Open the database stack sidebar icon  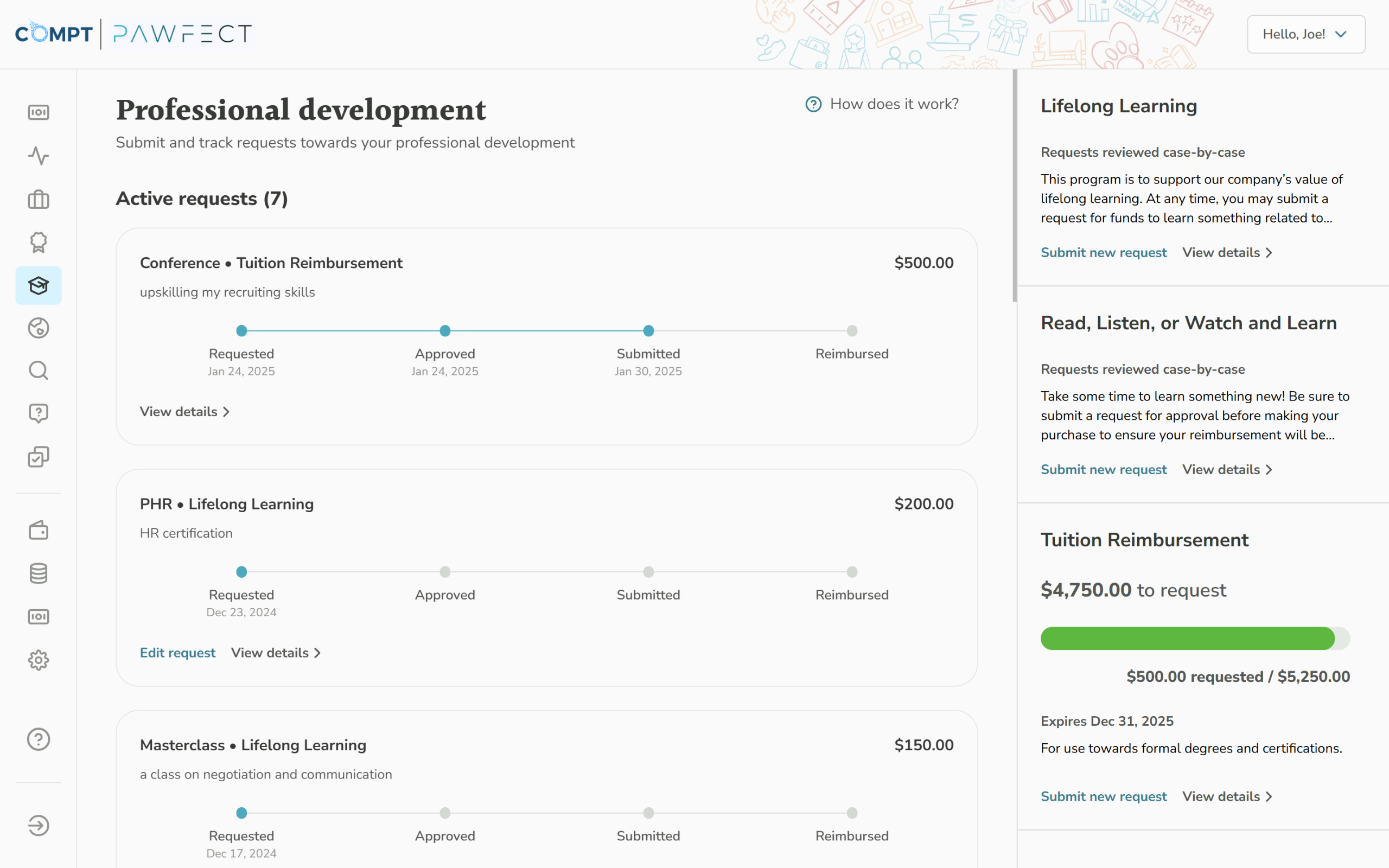tap(39, 573)
